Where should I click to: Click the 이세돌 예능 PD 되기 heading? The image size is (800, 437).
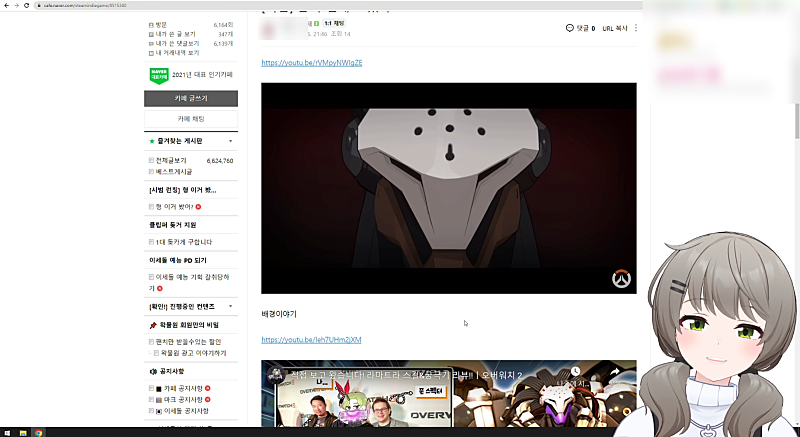pos(178,260)
